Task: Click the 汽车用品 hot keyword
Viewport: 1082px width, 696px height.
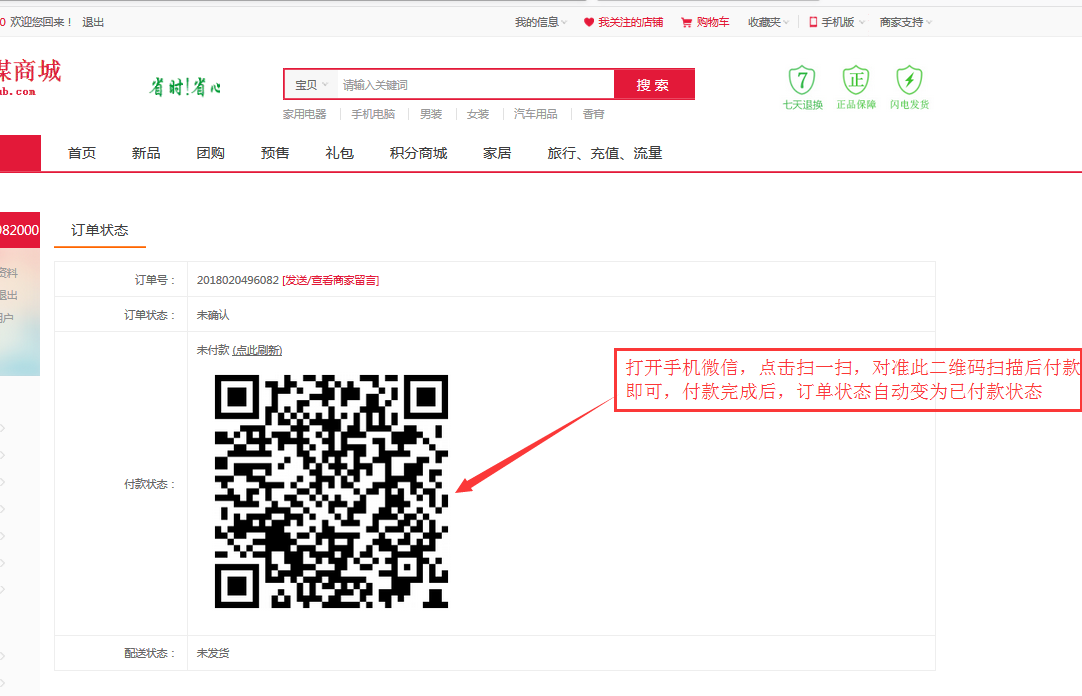Action: point(535,114)
